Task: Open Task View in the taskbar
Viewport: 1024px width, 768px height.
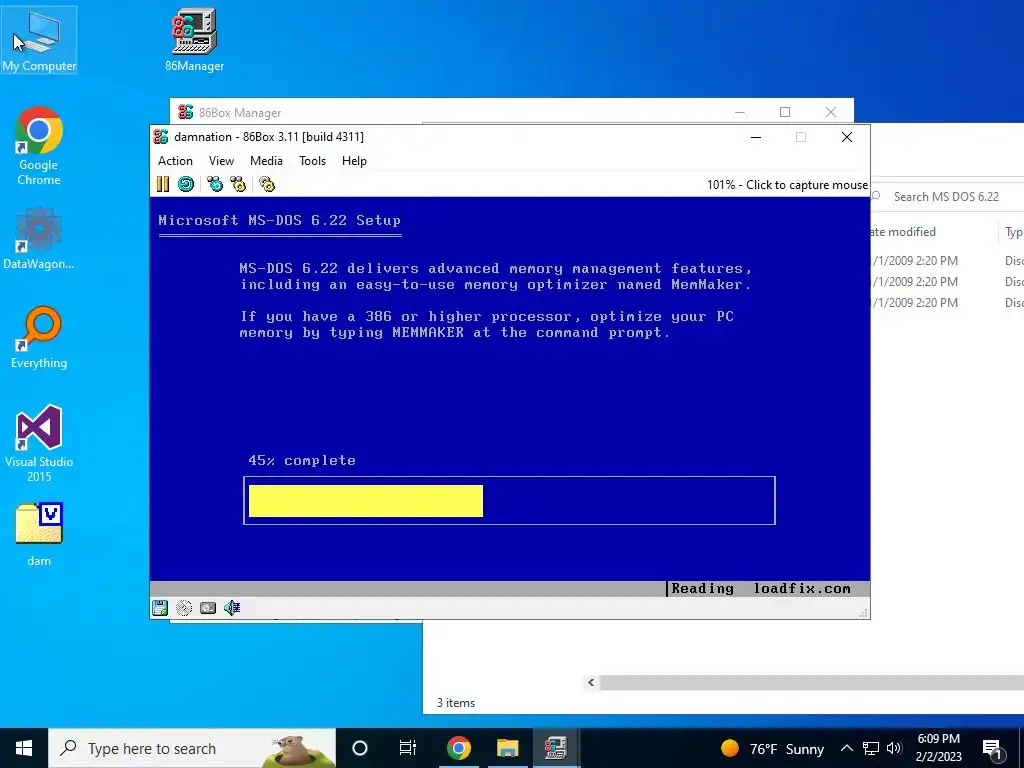Action: [x=408, y=748]
